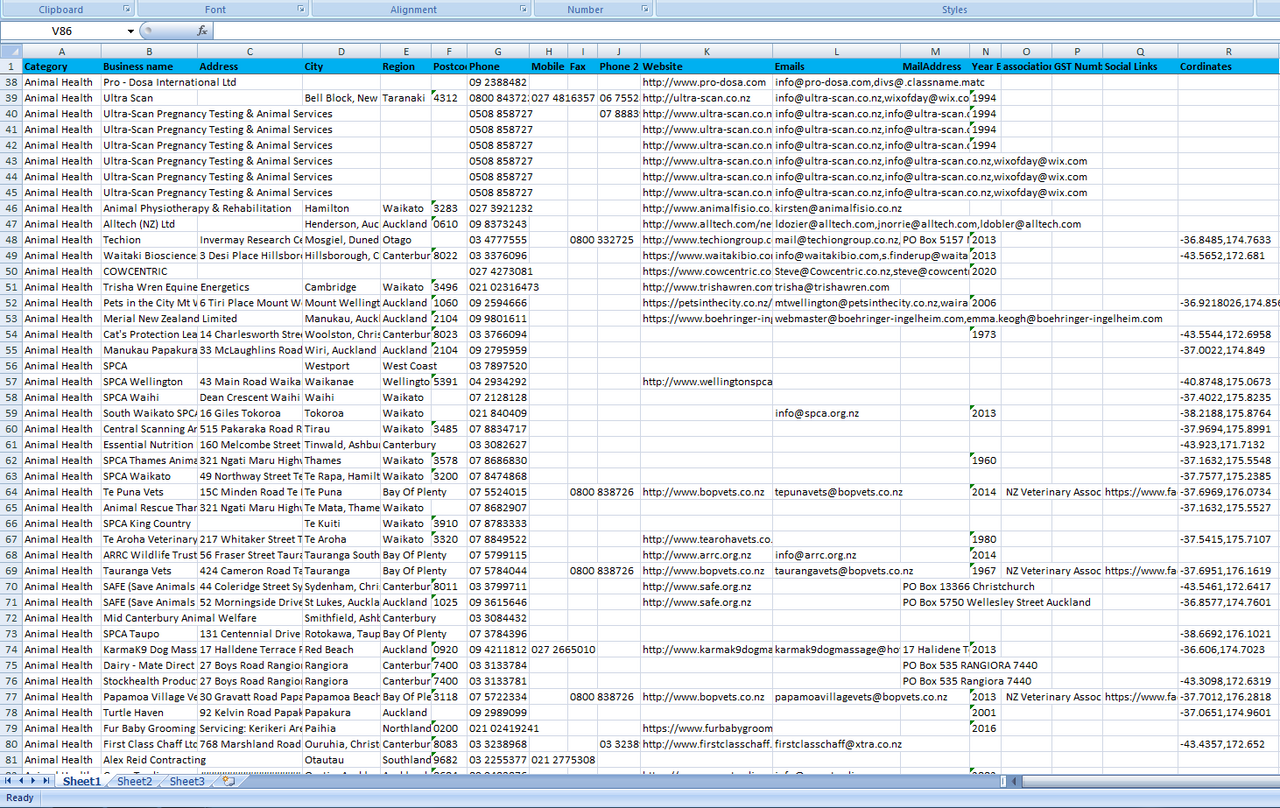The image size is (1280, 808).
Task: Click the Te Puna Vets business name cell
Action: 149,492
